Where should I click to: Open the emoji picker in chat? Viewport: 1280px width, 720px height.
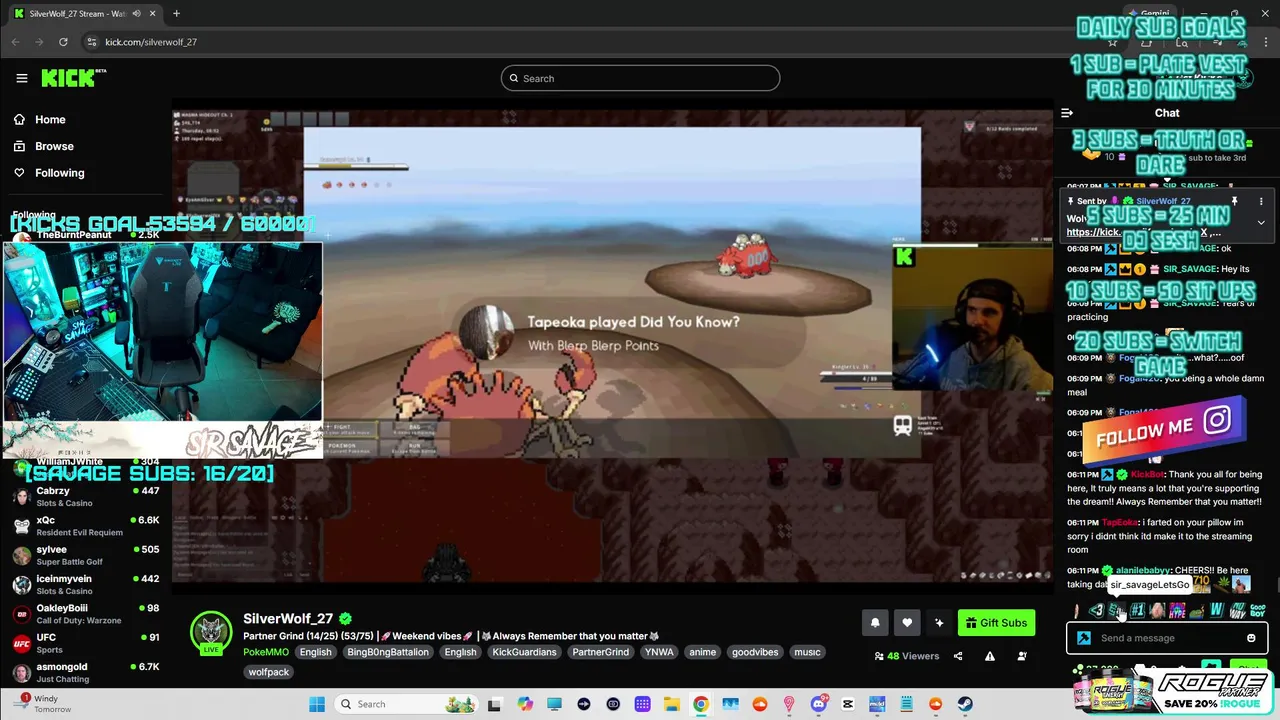point(1251,638)
